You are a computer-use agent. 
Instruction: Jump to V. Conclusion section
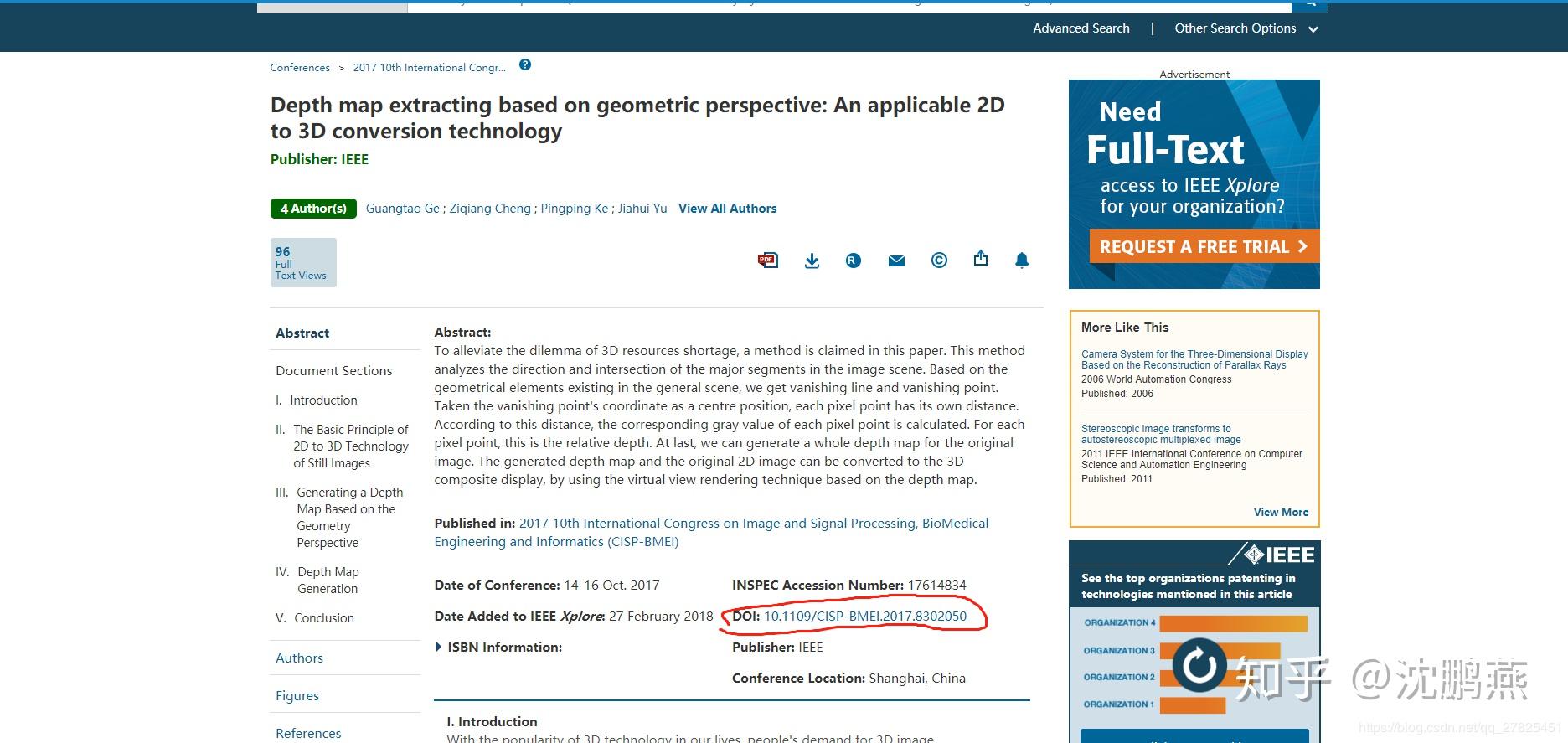click(315, 618)
